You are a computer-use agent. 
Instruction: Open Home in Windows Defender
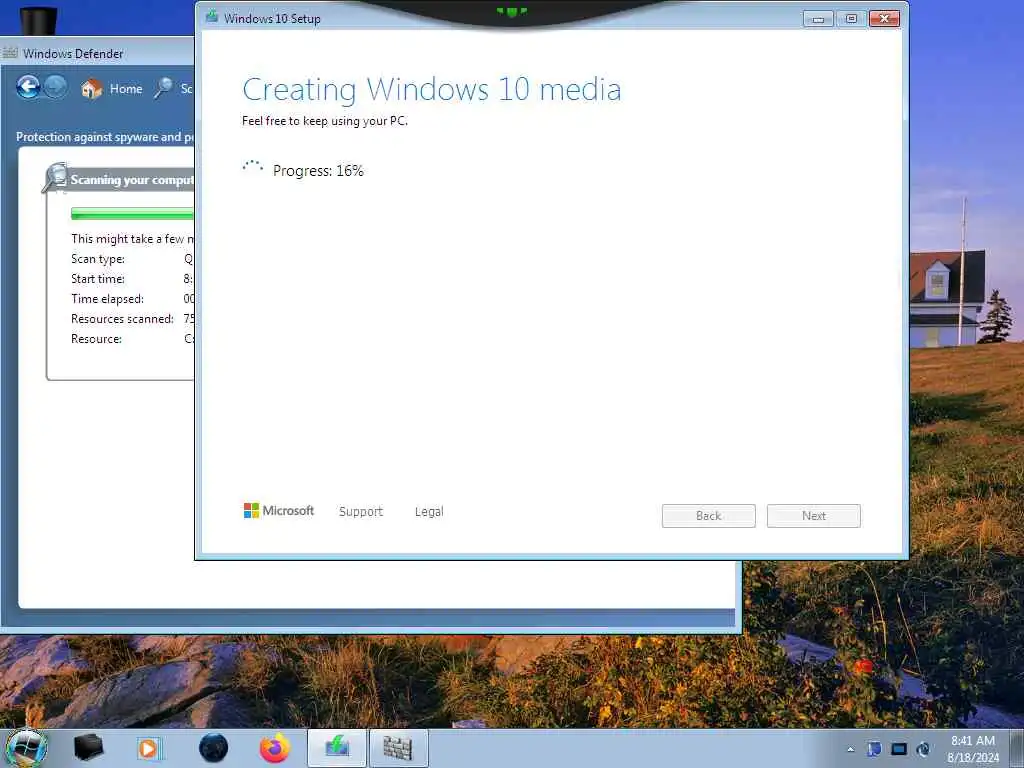[x=112, y=89]
